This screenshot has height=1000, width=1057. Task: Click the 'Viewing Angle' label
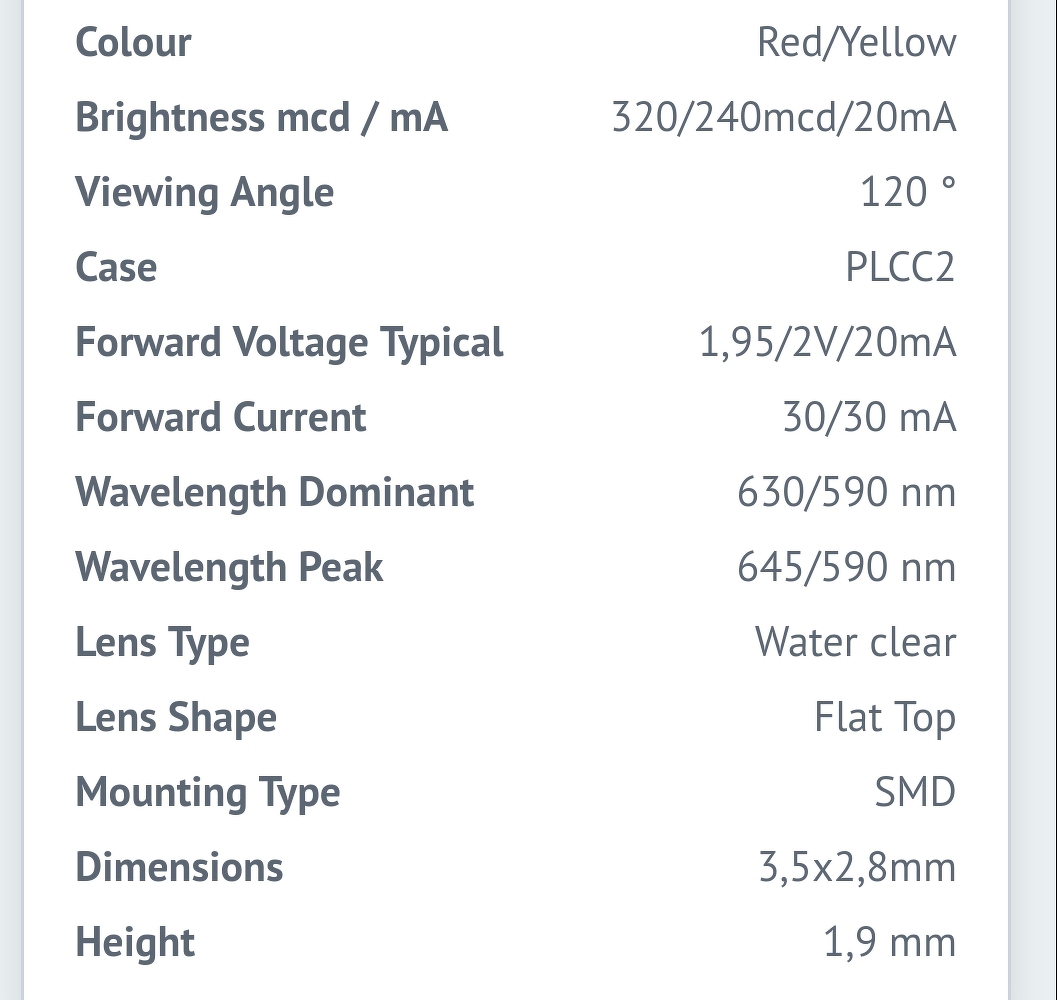[204, 192]
